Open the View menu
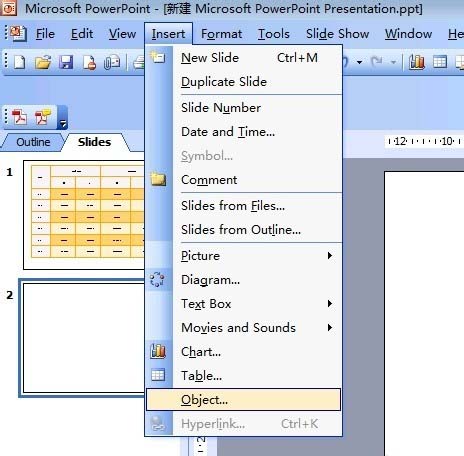 [122, 34]
